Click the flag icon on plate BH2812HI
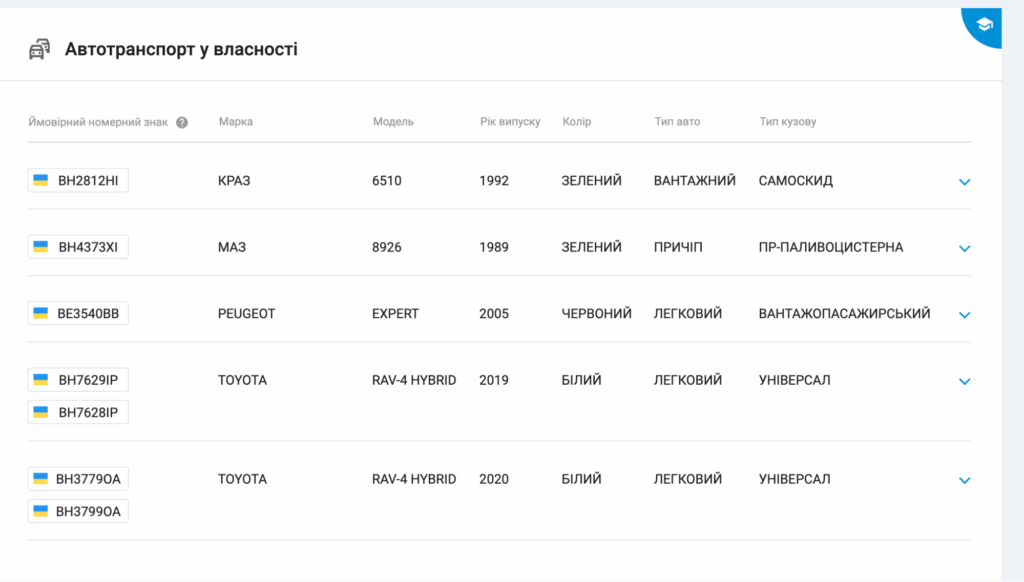This screenshot has height=582, width=1024. [x=41, y=181]
